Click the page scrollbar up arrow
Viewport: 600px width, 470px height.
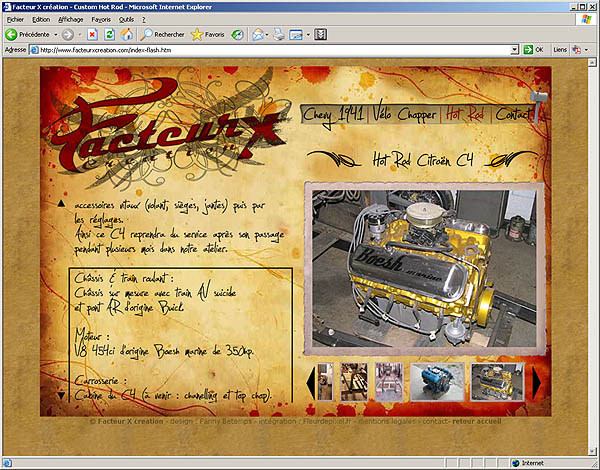pyautogui.click(x=592, y=62)
